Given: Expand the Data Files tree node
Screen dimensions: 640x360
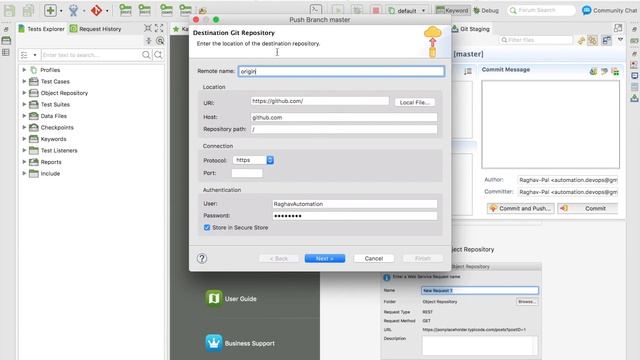Looking at the screenshot, I should (x=24, y=116).
